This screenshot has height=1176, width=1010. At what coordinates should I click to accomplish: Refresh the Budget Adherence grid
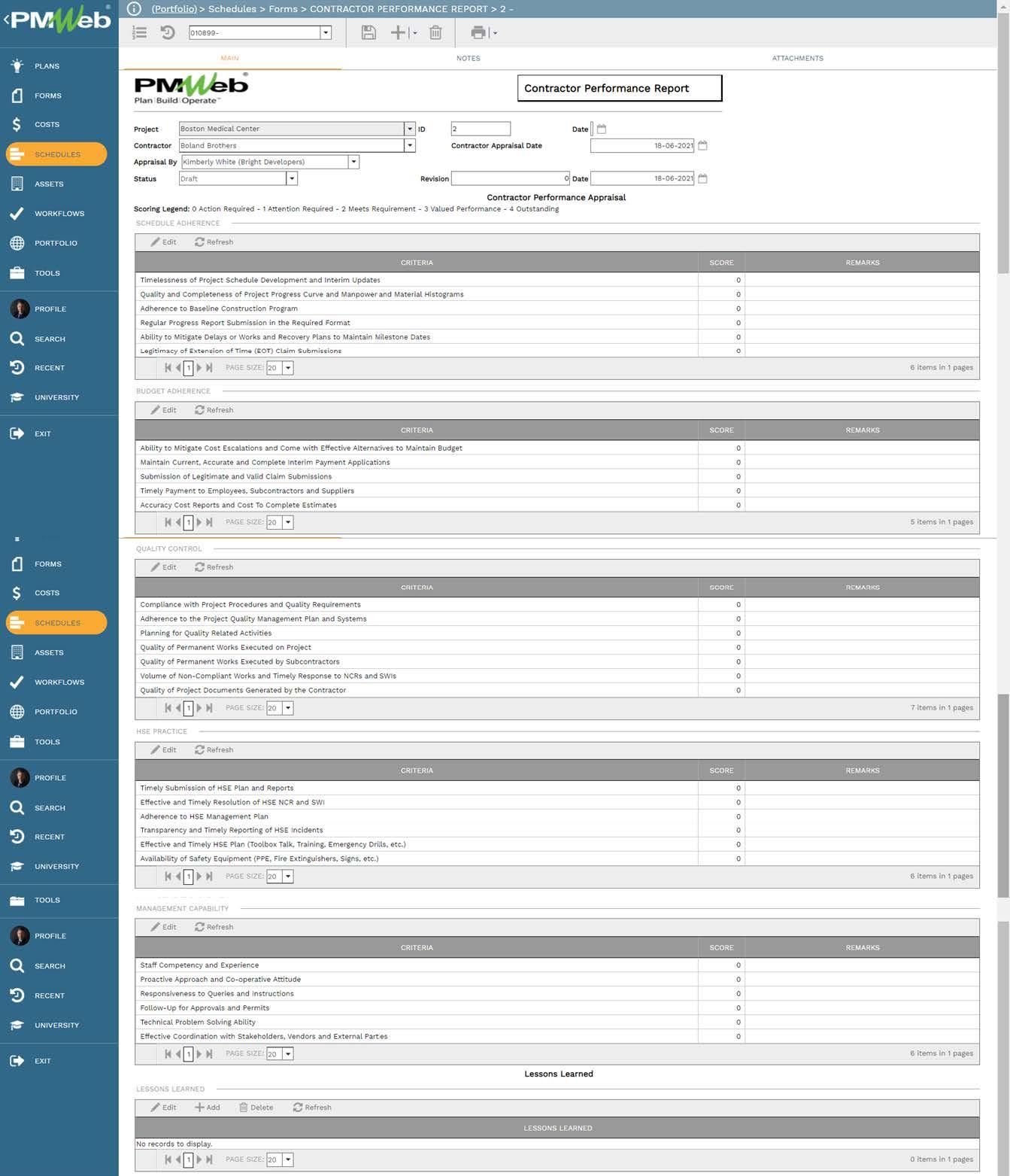click(x=214, y=410)
